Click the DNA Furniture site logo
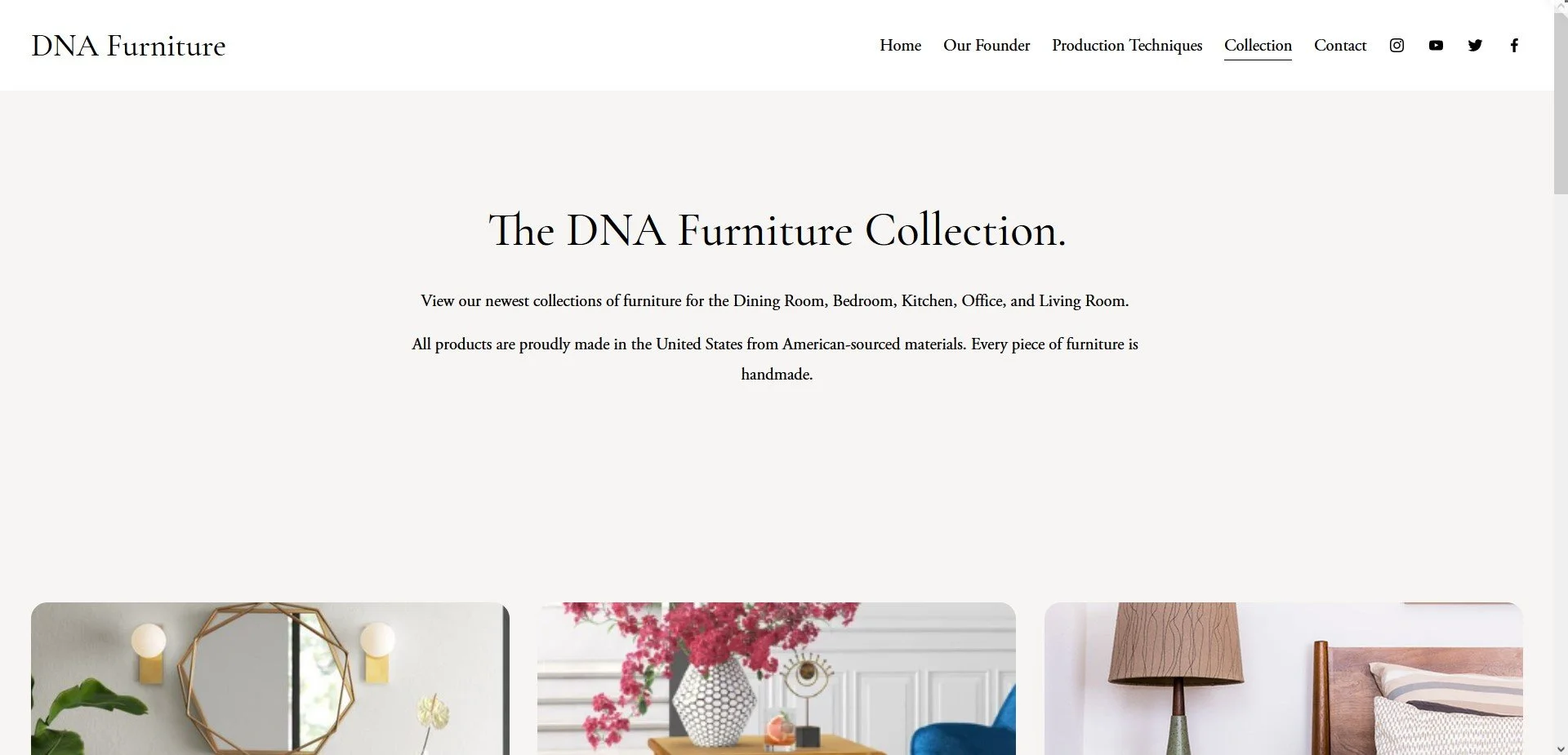1568x755 pixels. click(128, 46)
